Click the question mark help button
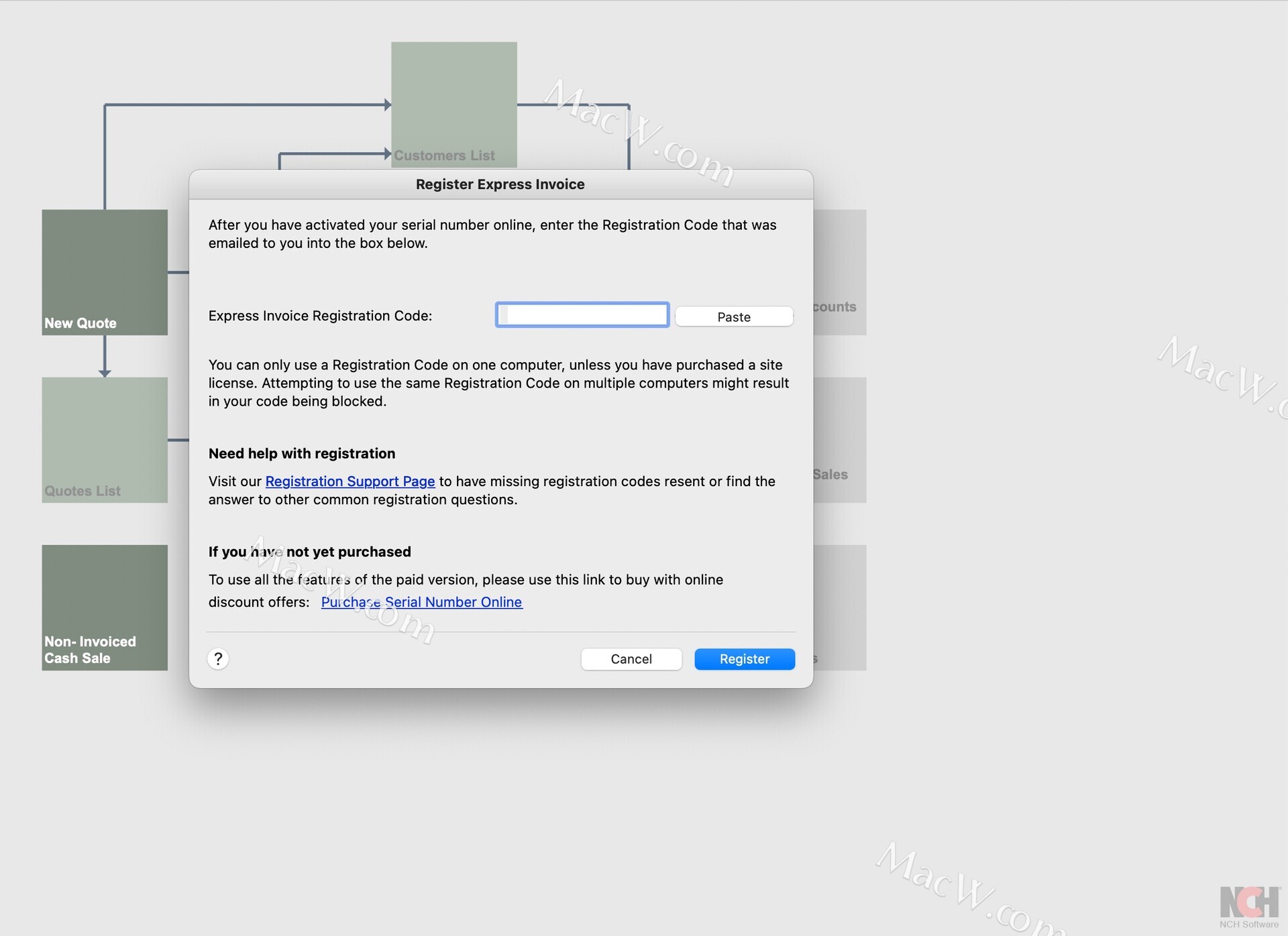Screen dimensions: 1288x936 pyautogui.click(x=218, y=659)
